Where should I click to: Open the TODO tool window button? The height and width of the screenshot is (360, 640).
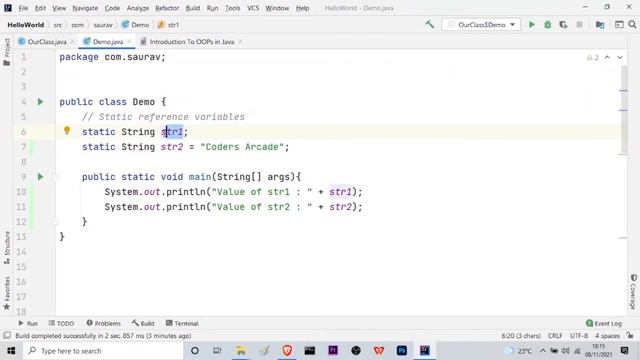pos(61,323)
